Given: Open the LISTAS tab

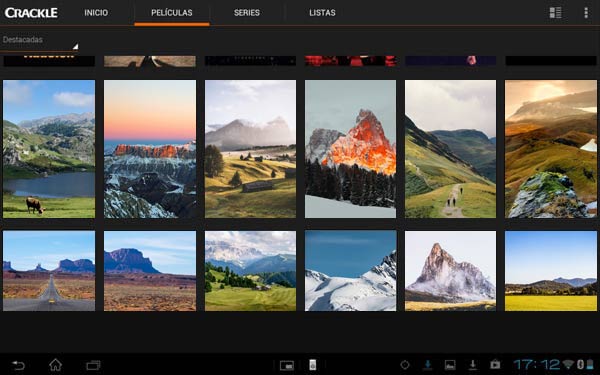Looking at the screenshot, I should 322,13.
